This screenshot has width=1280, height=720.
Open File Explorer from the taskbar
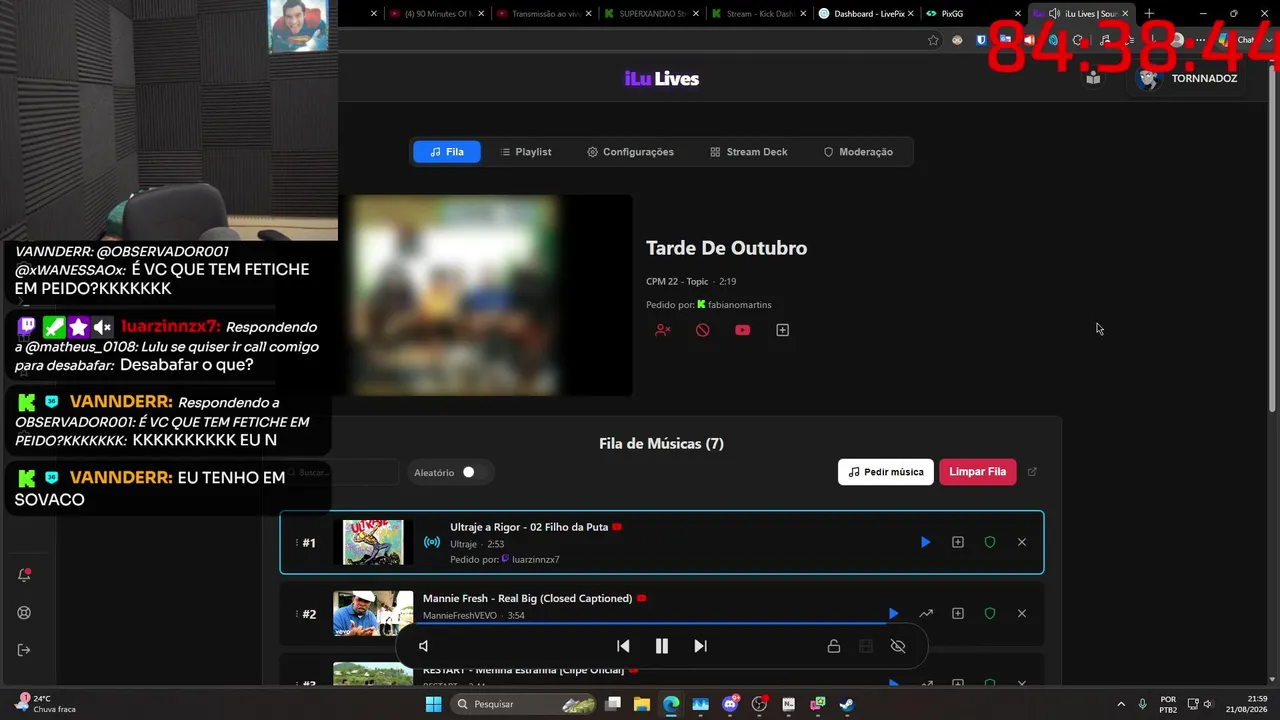pos(642,704)
